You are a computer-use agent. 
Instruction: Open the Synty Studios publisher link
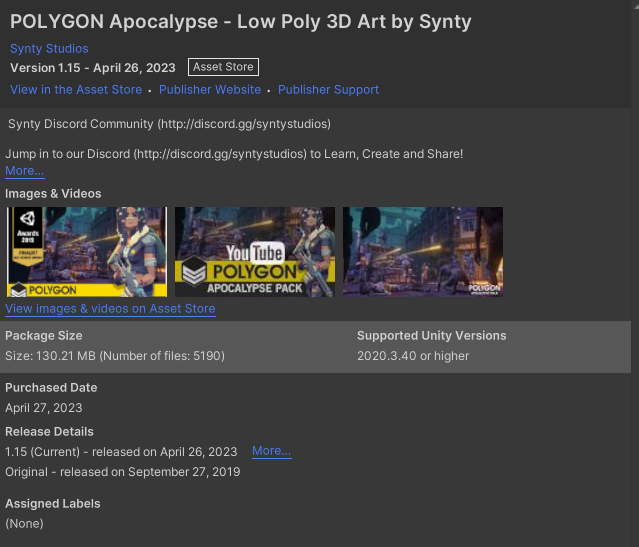click(49, 49)
